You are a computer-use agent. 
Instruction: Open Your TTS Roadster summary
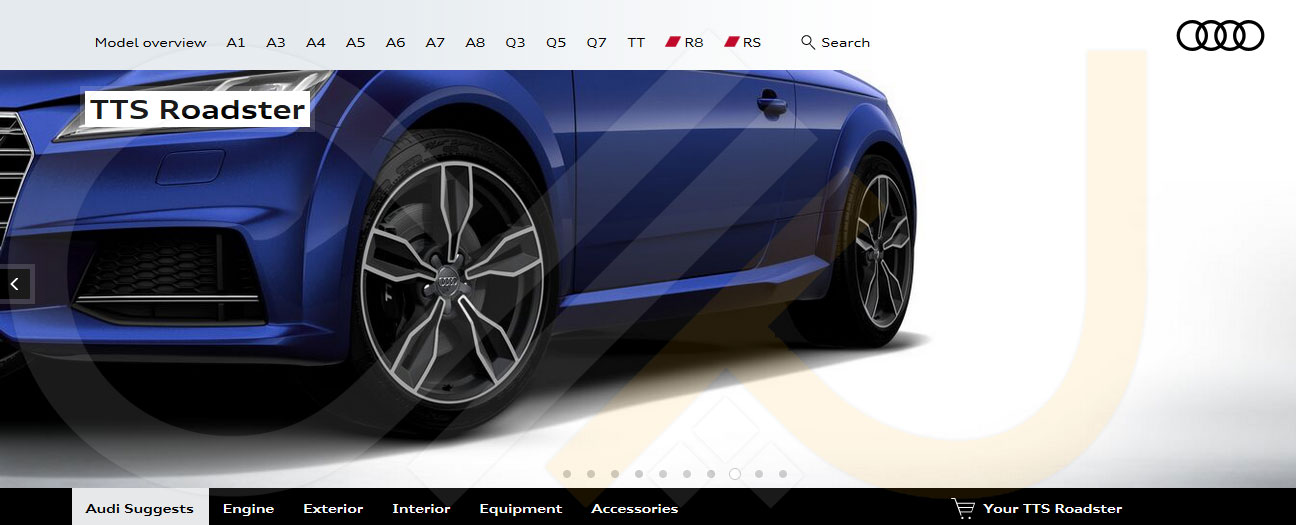(x=1052, y=508)
